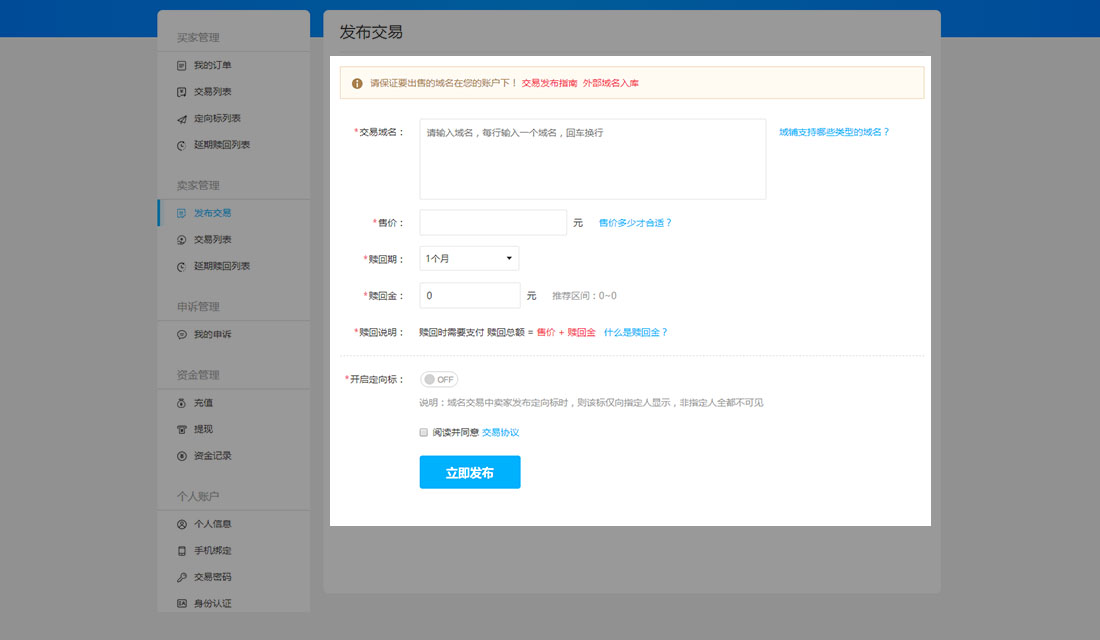Click the 手机绑定 phone icon
Screen dimensions: 1100x640
pyautogui.click(x=182, y=551)
